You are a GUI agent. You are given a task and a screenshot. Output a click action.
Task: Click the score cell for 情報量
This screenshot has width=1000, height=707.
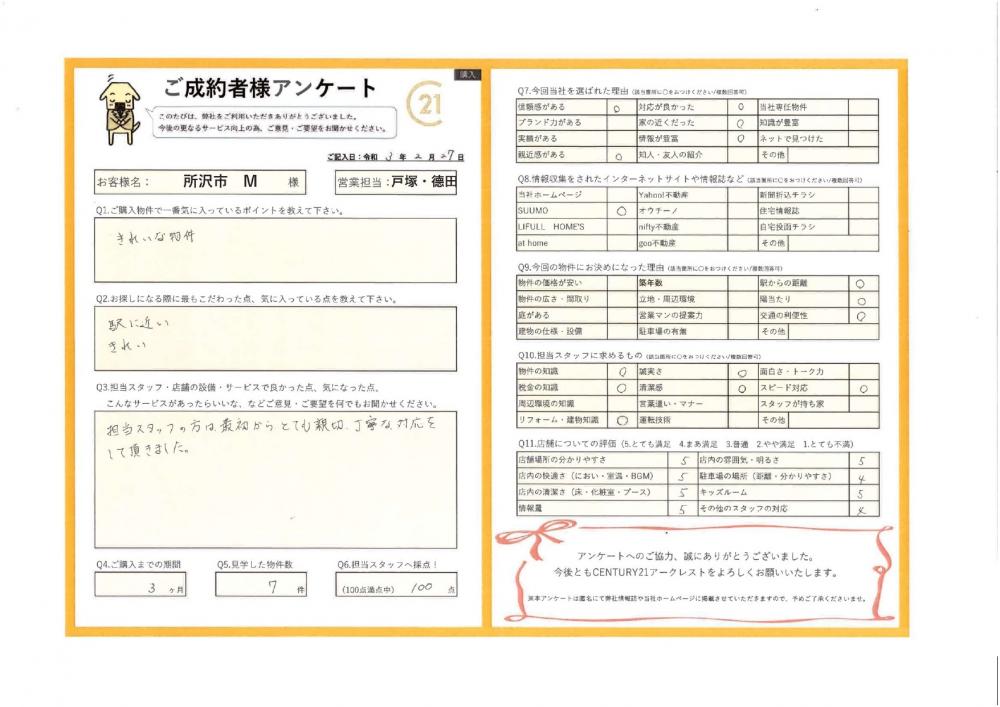[682, 509]
